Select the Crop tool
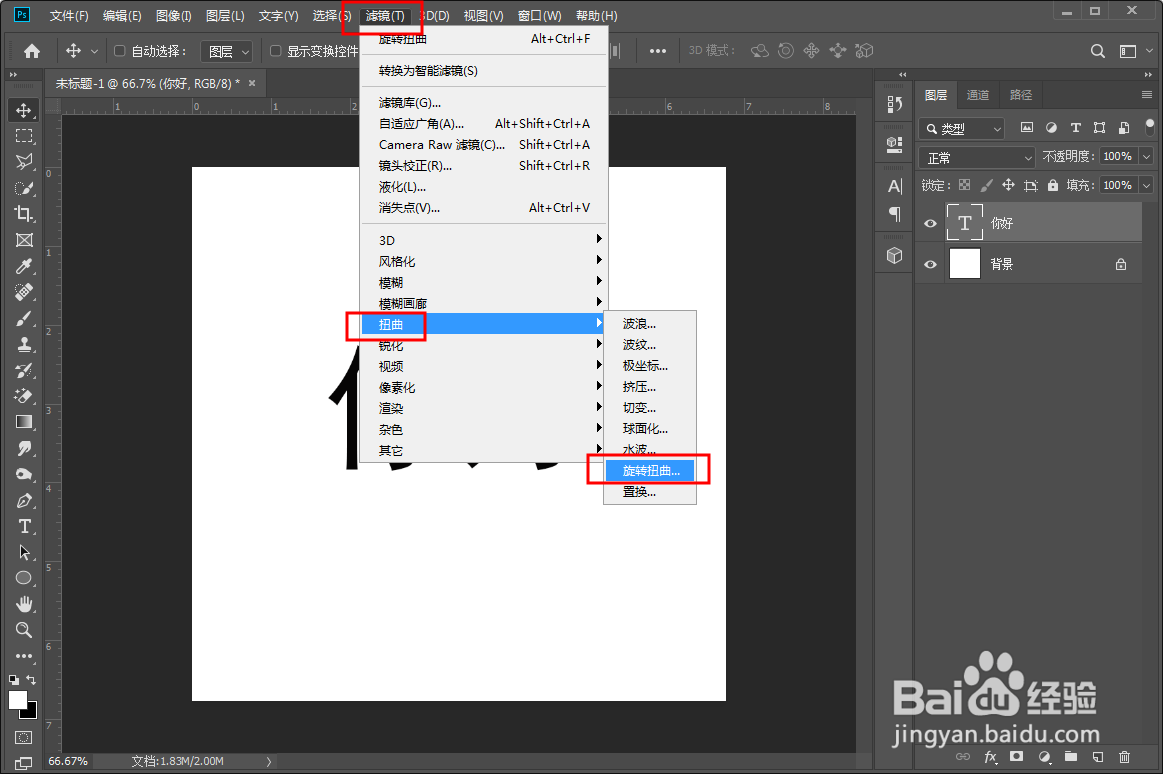The width and height of the screenshot is (1163, 774). (24, 214)
